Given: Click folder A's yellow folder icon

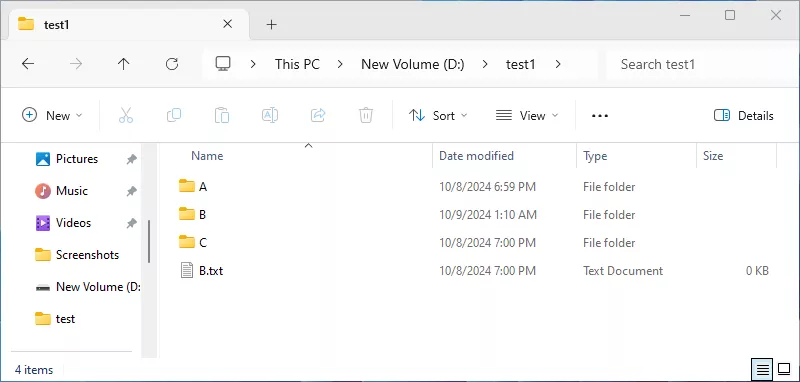Looking at the screenshot, I should [x=187, y=186].
